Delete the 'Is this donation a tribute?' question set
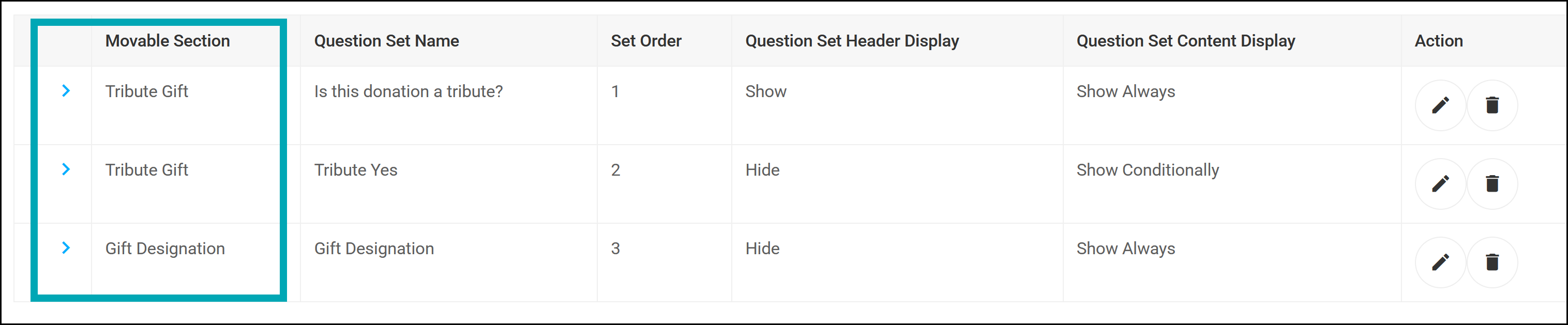 [1492, 105]
